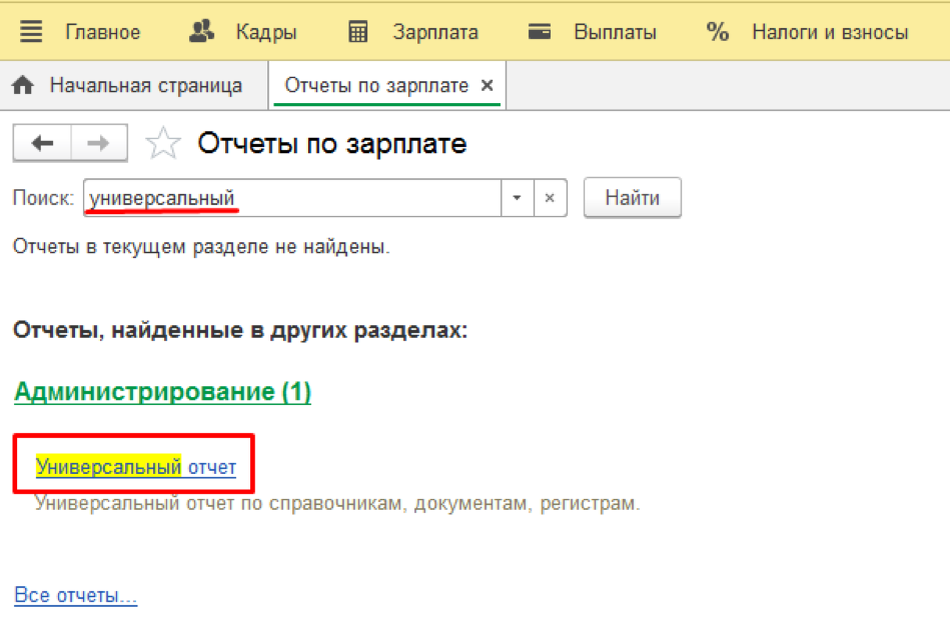Click the 'Отчеты по зарплате' page title
The height and width of the screenshot is (637, 950).
click(332, 144)
